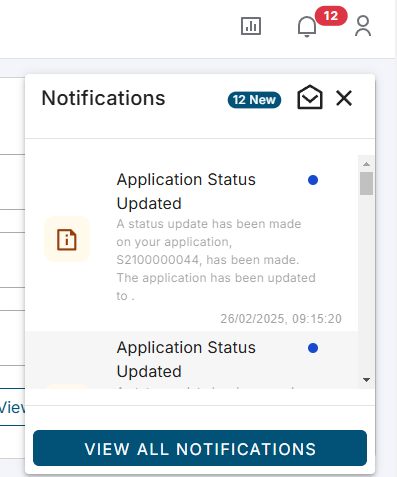
Task: Toggle the blue unread dot on first notification
Action: pos(313,180)
